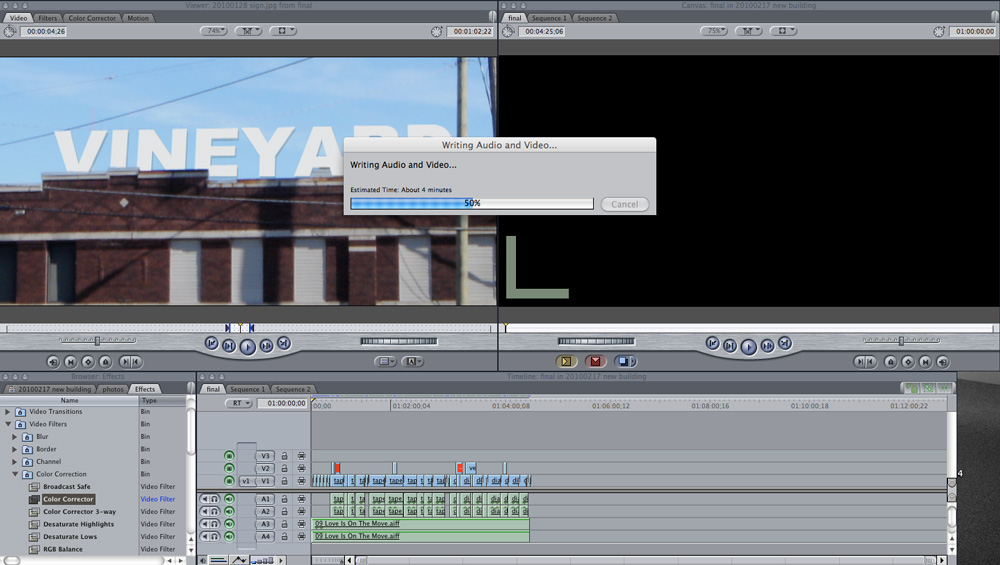Click Mark In/Out button in Viewer
The image size is (1000, 565).
[130, 362]
